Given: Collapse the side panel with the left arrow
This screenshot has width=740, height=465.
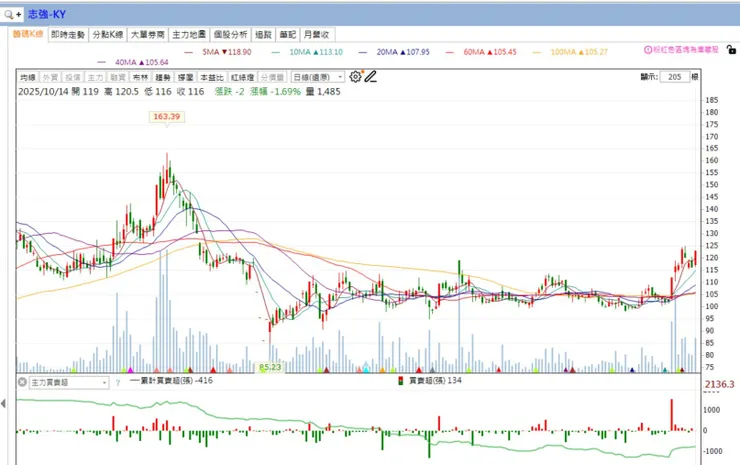Looking at the screenshot, I should tap(3, 403).
